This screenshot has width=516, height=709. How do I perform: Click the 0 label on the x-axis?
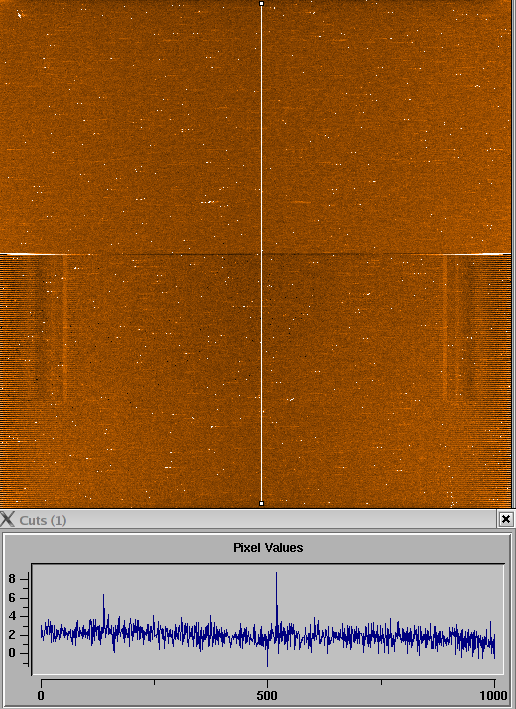point(41,695)
